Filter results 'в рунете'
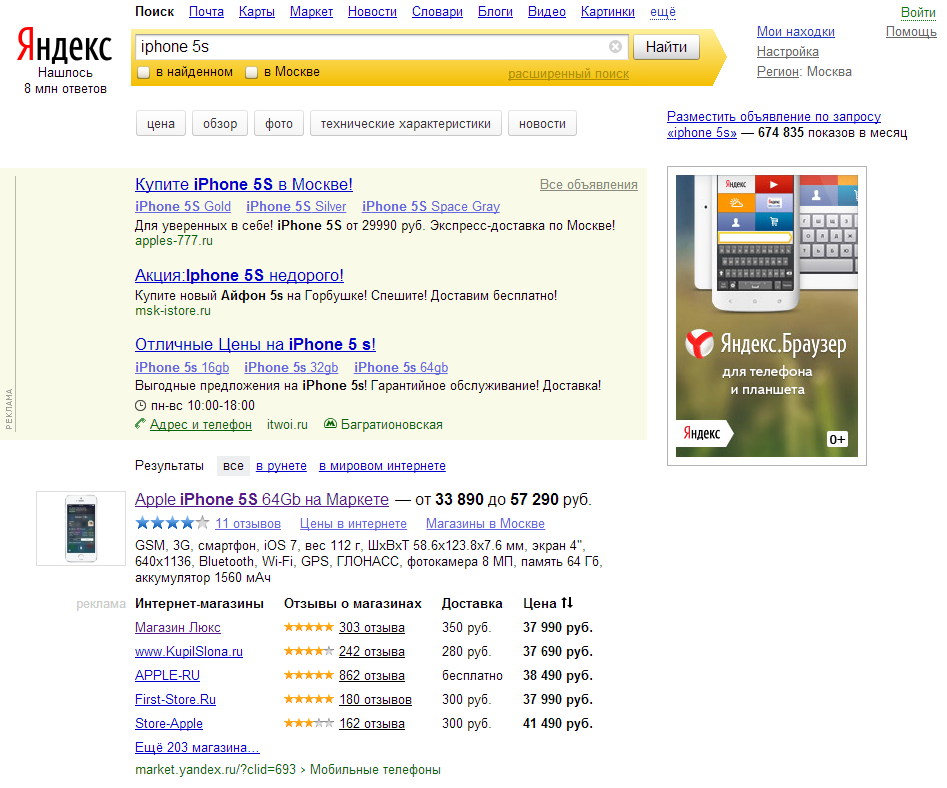Image resolution: width=947 pixels, height=788 pixels. pos(281,466)
